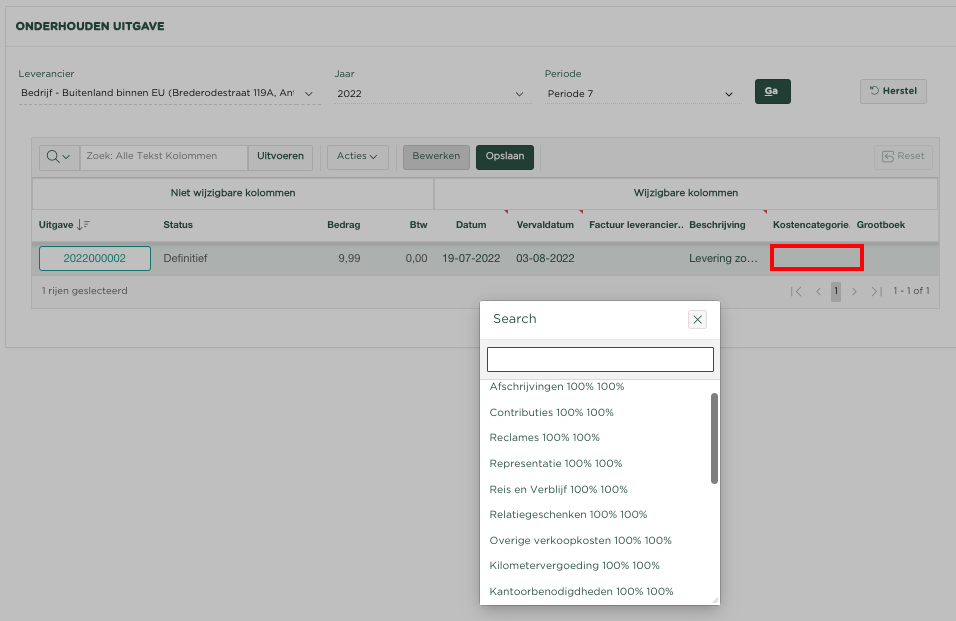Select Reis en Verblijf from list
Screen dimensions: 956x621
[x=558, y=489]
